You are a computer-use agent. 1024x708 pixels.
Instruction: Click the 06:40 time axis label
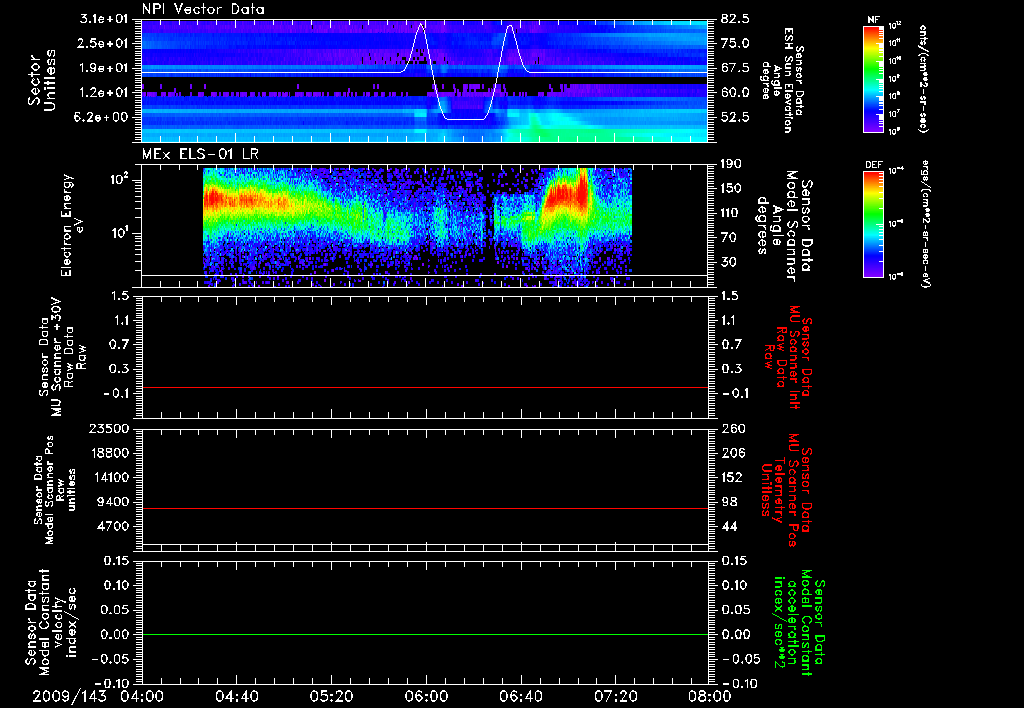coord(520,696)
